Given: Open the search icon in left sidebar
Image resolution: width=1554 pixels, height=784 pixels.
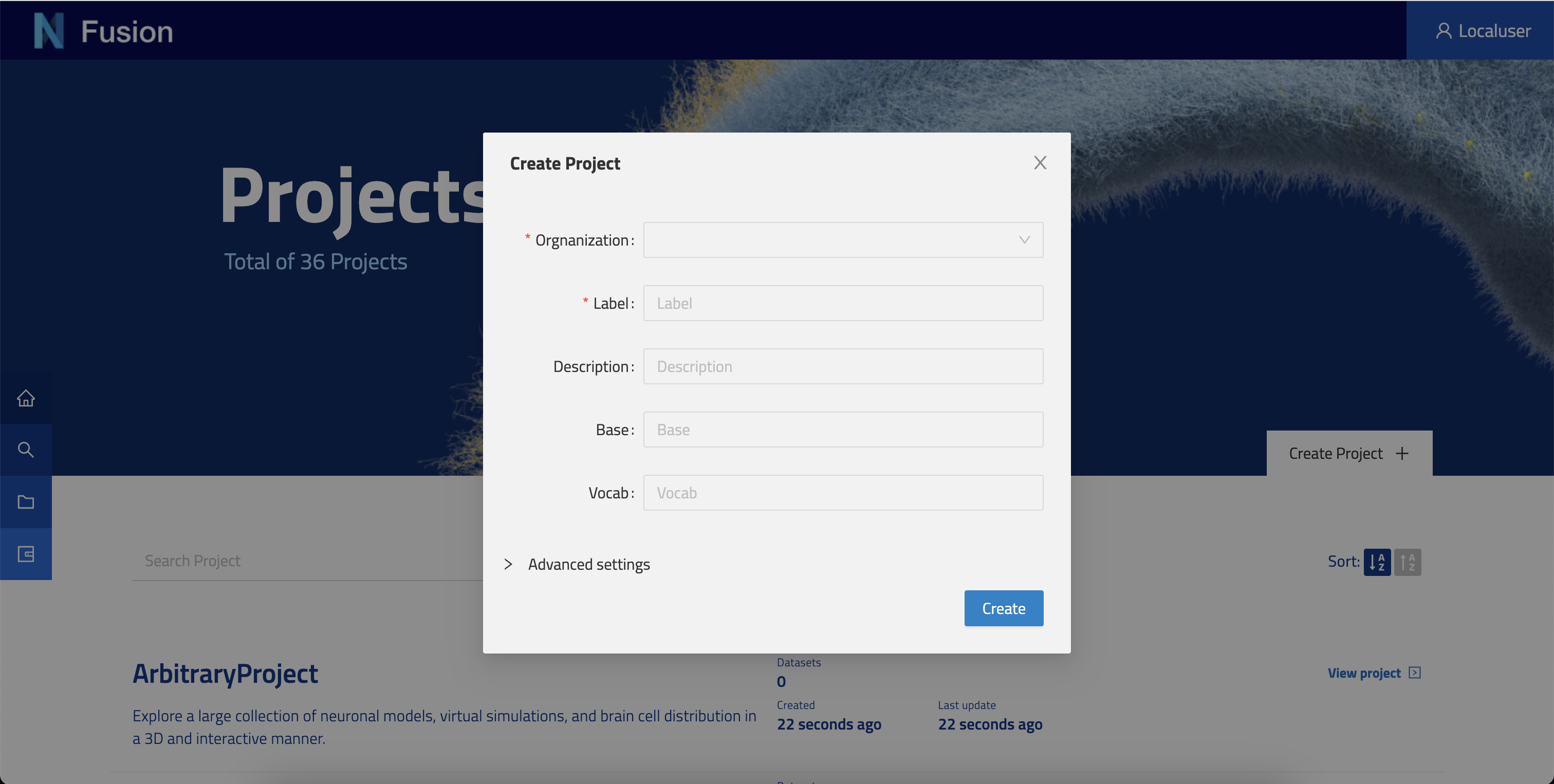Looking at the screenshot, I should coord(25,450).
